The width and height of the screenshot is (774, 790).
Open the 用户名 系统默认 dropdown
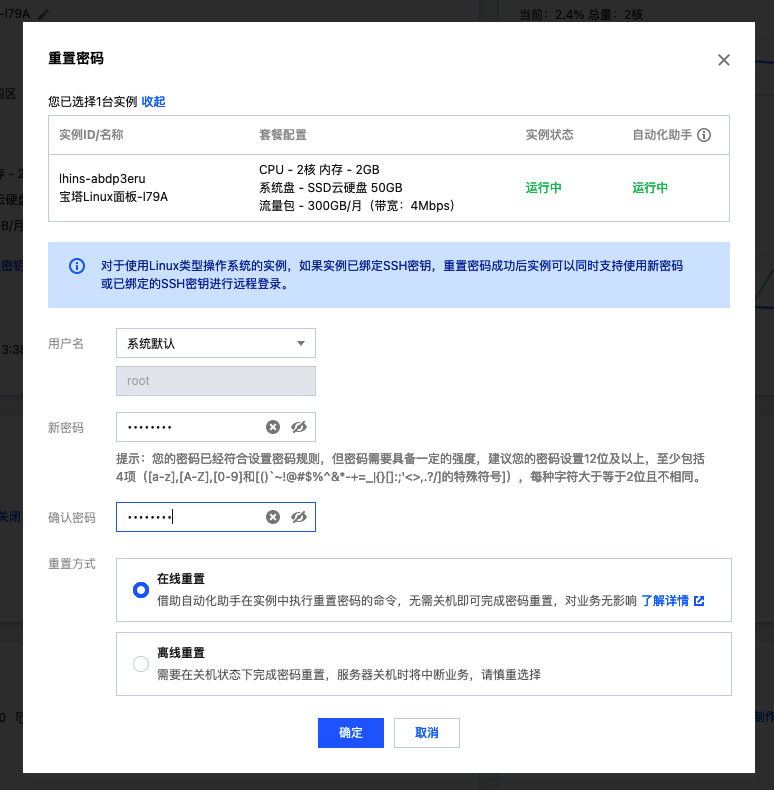(216, 343)
